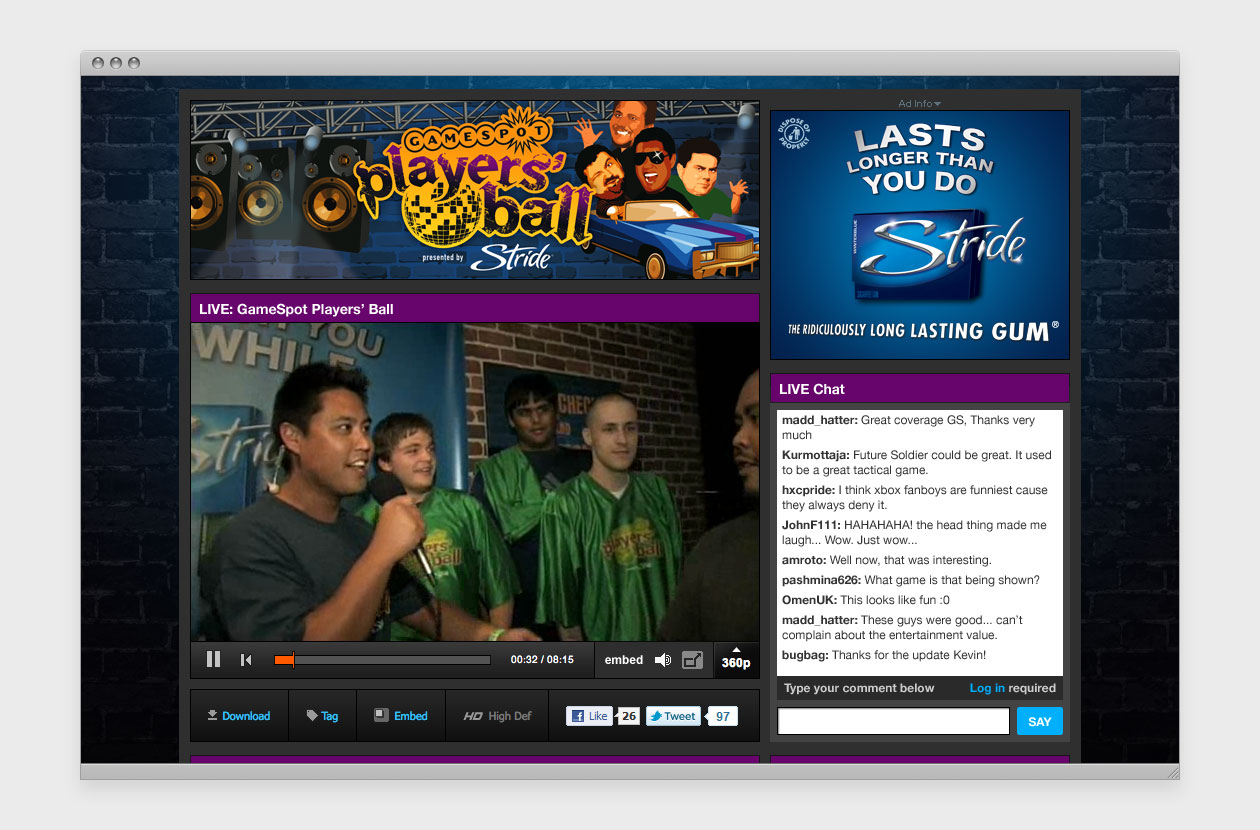
Task: Click the chat comment input field
Action: coord(894,721)
